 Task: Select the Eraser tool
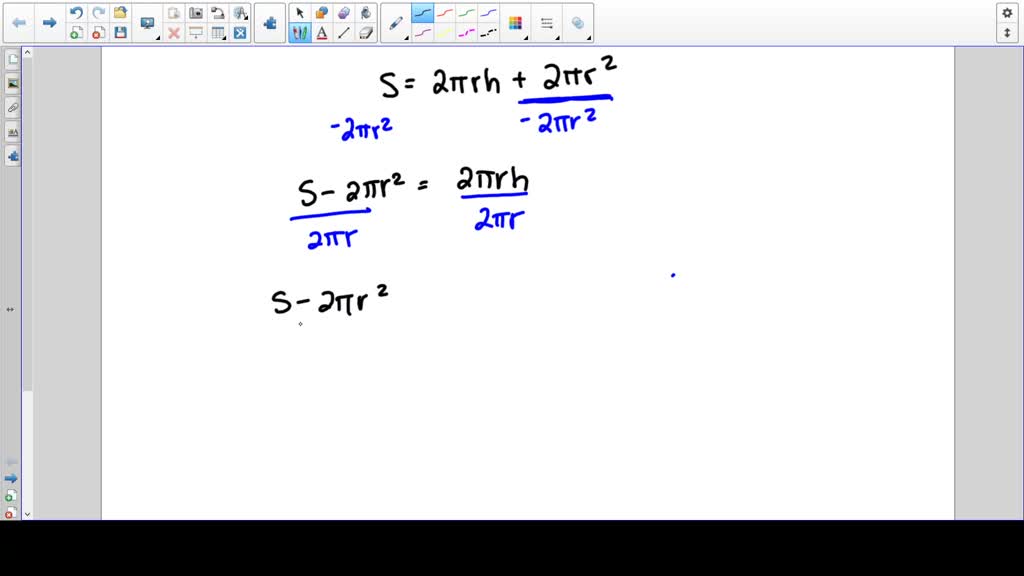(366, 32)
